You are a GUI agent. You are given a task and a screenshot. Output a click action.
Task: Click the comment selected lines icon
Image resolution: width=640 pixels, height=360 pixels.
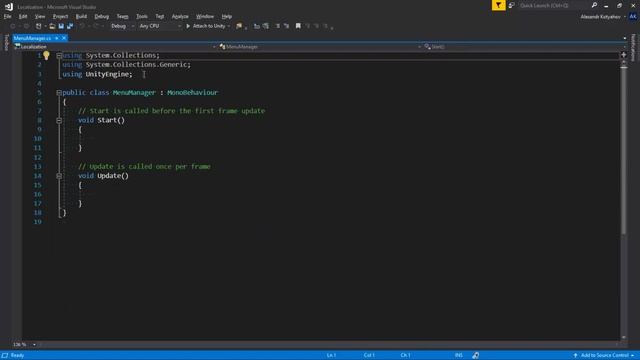[257, 26]
